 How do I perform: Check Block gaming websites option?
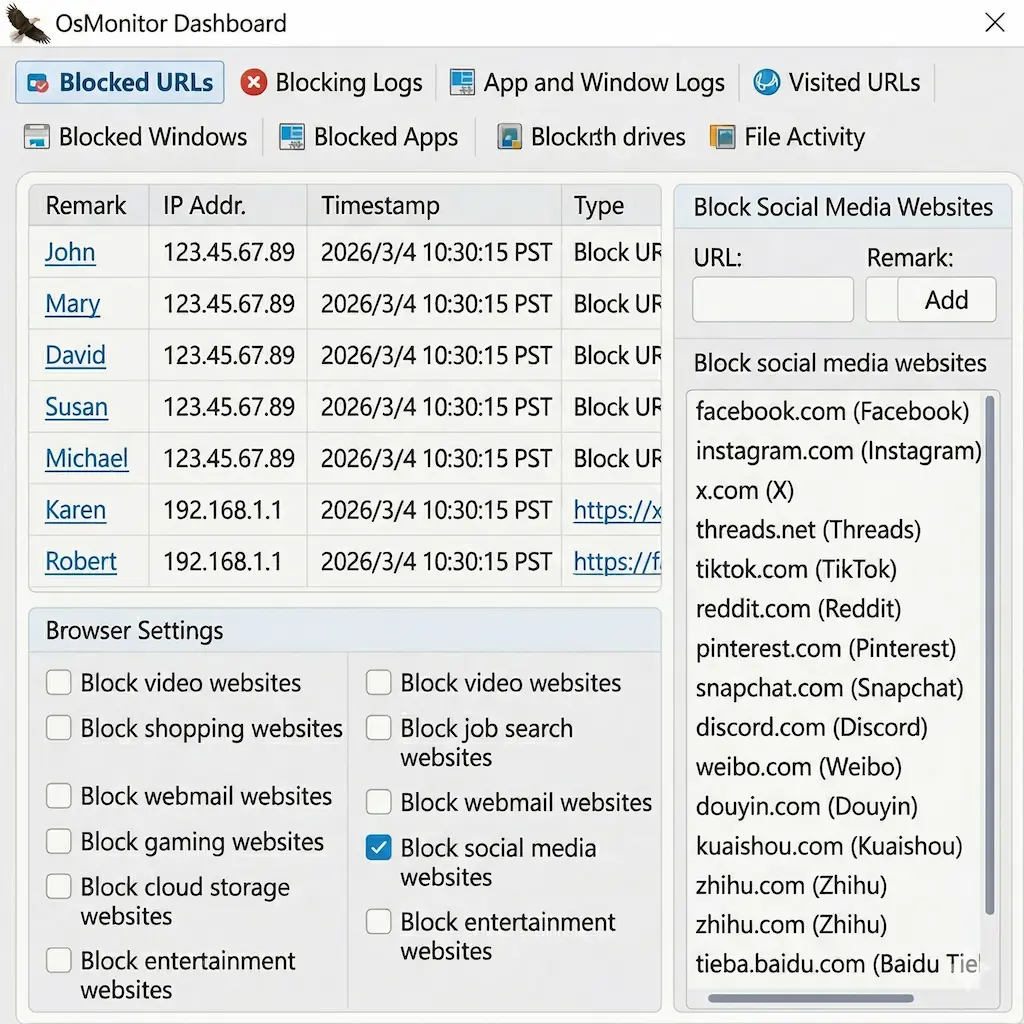tap(59, 842)
